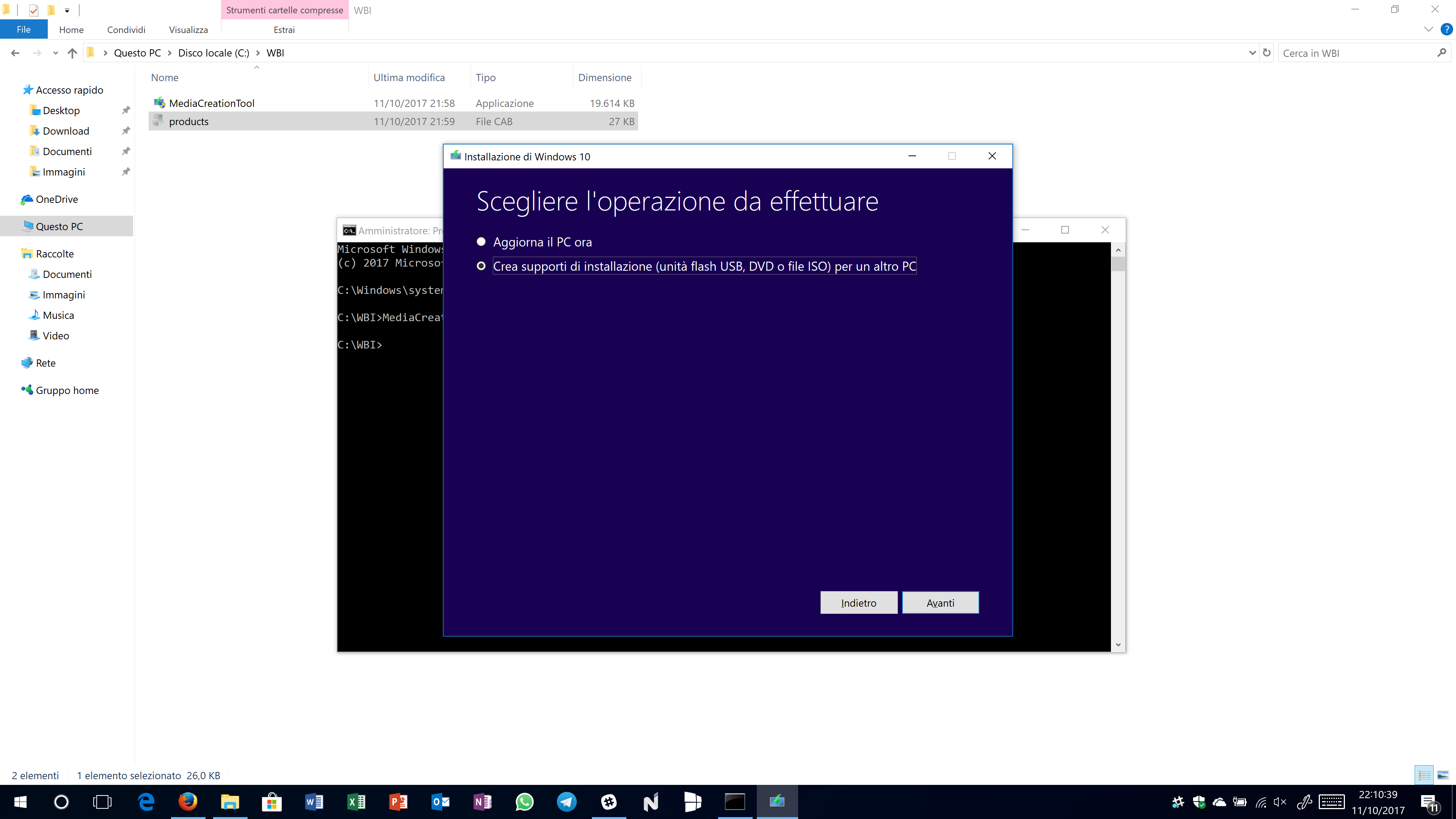Image resolution: width=1456 pixels, height=819 pixels.
Task: Click command prompt scrollbar down arrow
Action: point(1118,644)
